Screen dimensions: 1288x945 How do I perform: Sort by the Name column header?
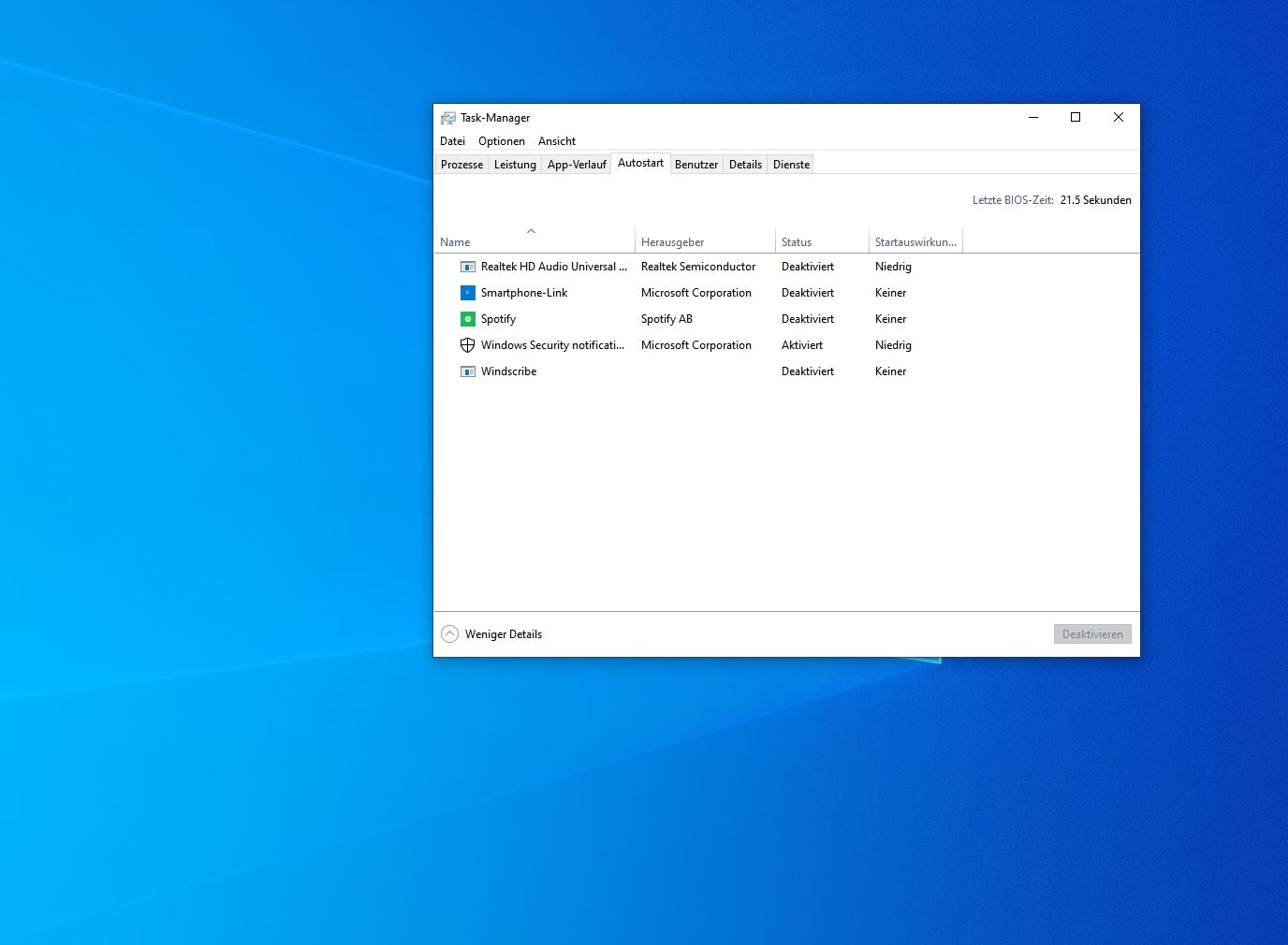[534, 240]
